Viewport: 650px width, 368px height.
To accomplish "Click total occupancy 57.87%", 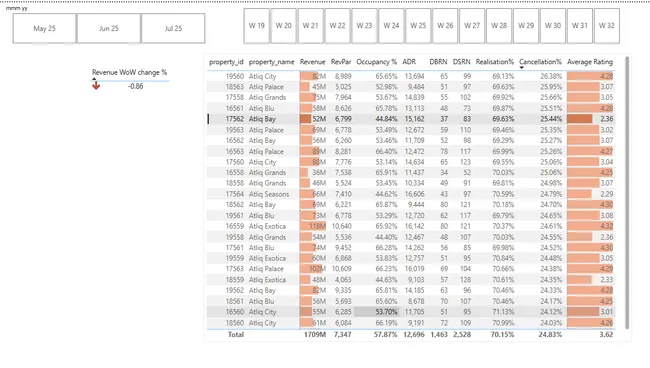I will [x=385, y=334].
